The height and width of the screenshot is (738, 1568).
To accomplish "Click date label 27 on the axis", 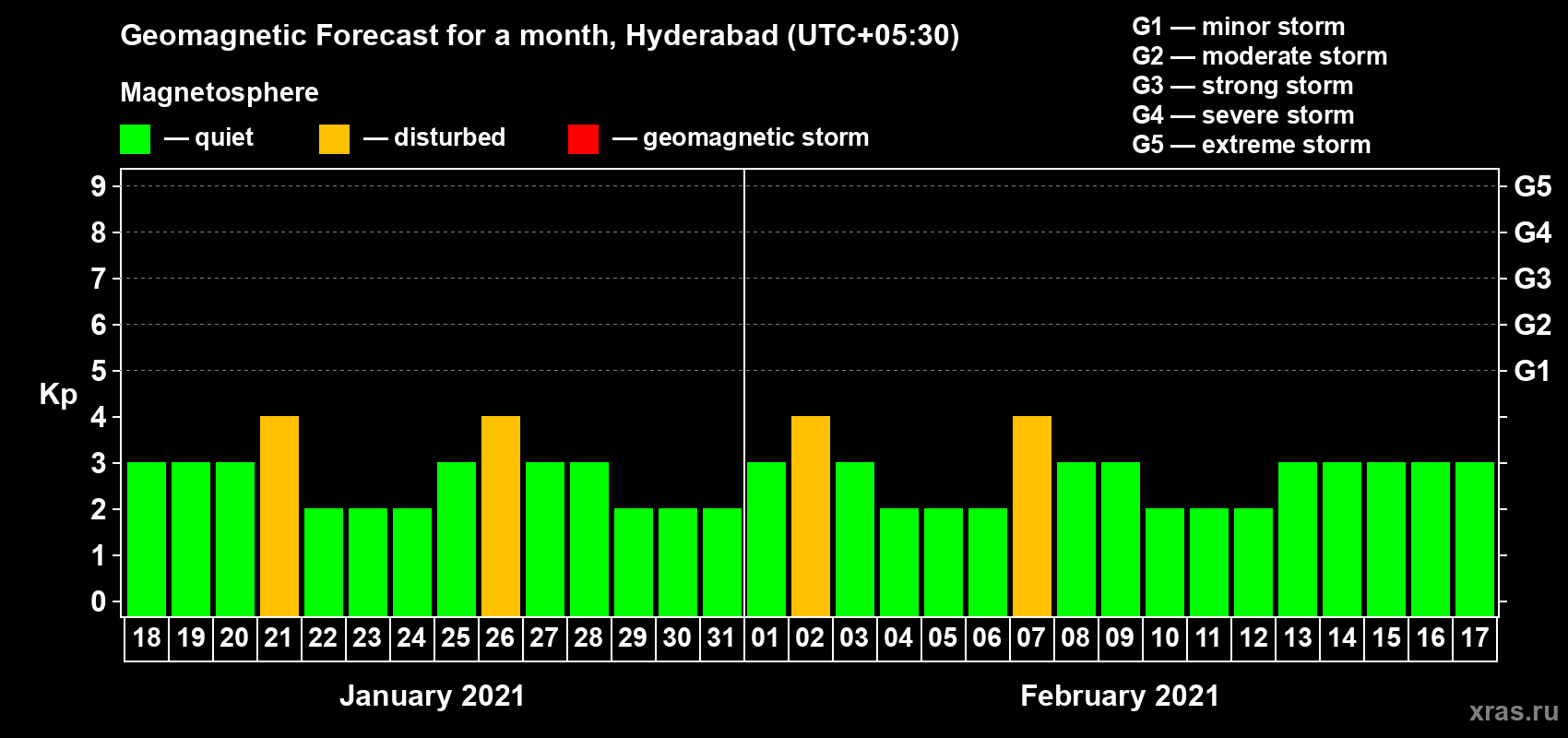I will click(x=544, y=638).
